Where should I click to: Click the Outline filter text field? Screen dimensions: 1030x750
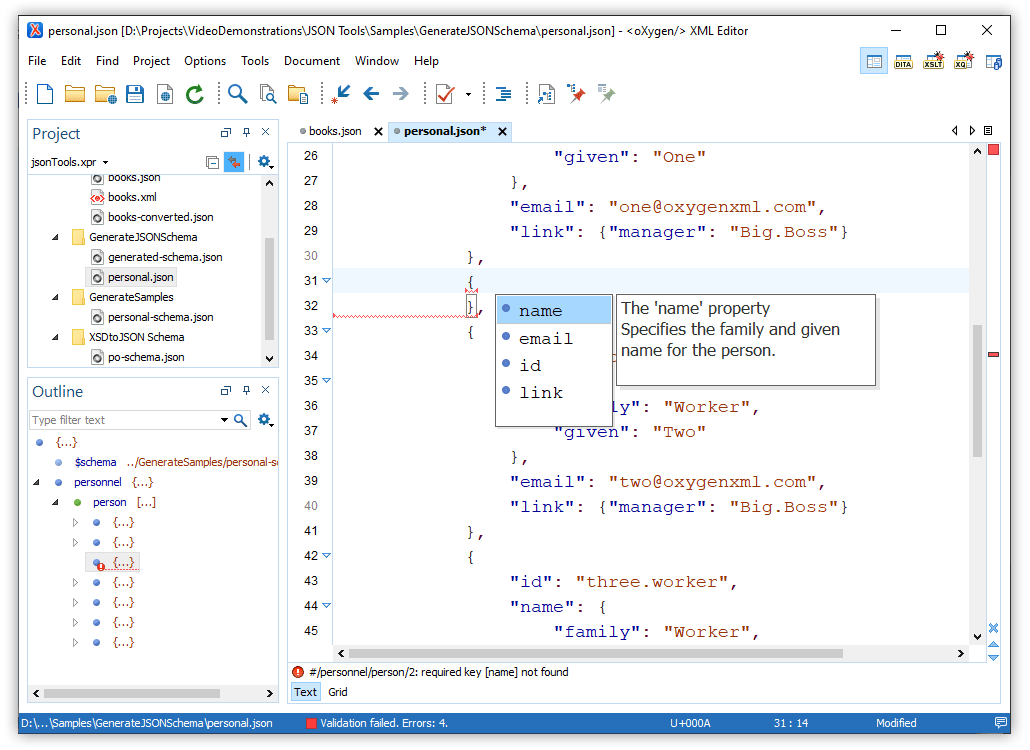[124, 420]
